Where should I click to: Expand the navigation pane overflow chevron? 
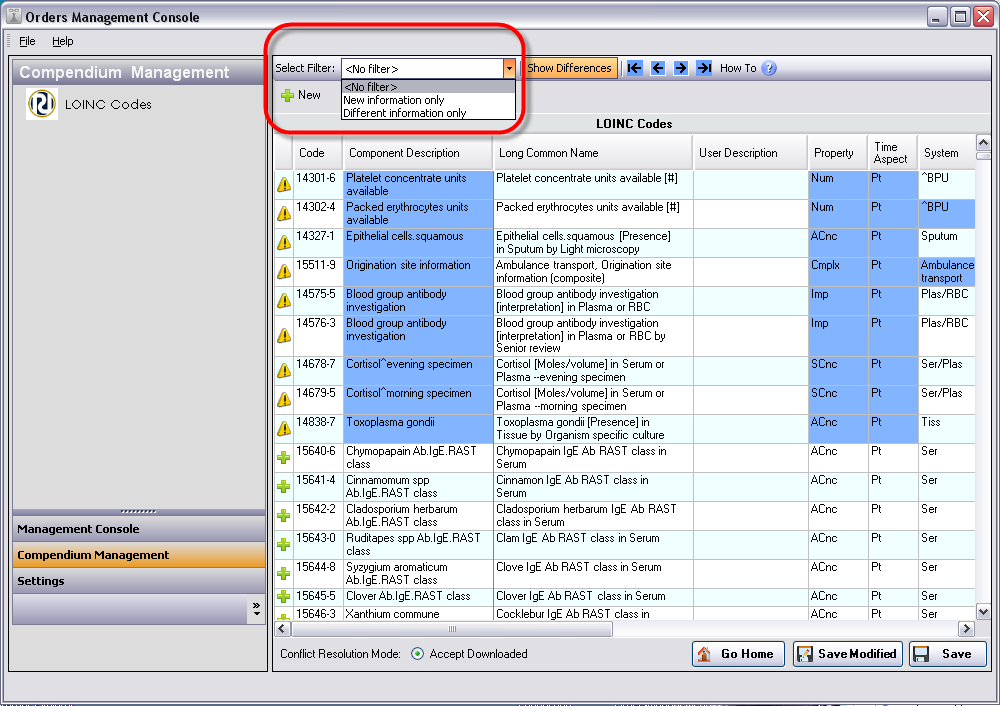[x=256, y=609]
